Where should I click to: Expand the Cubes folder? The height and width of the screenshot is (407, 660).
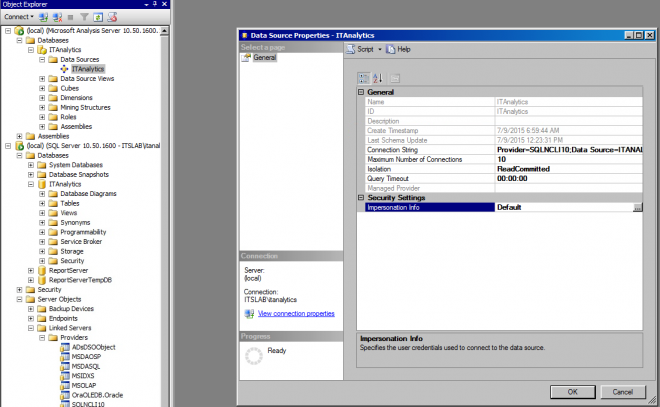pos(42,88)
